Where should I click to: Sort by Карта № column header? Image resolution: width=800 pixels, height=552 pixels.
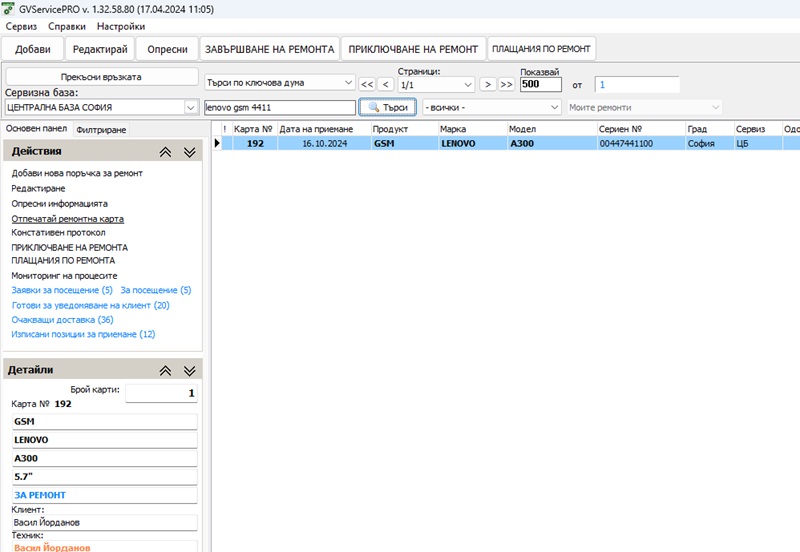click(255, 129)
